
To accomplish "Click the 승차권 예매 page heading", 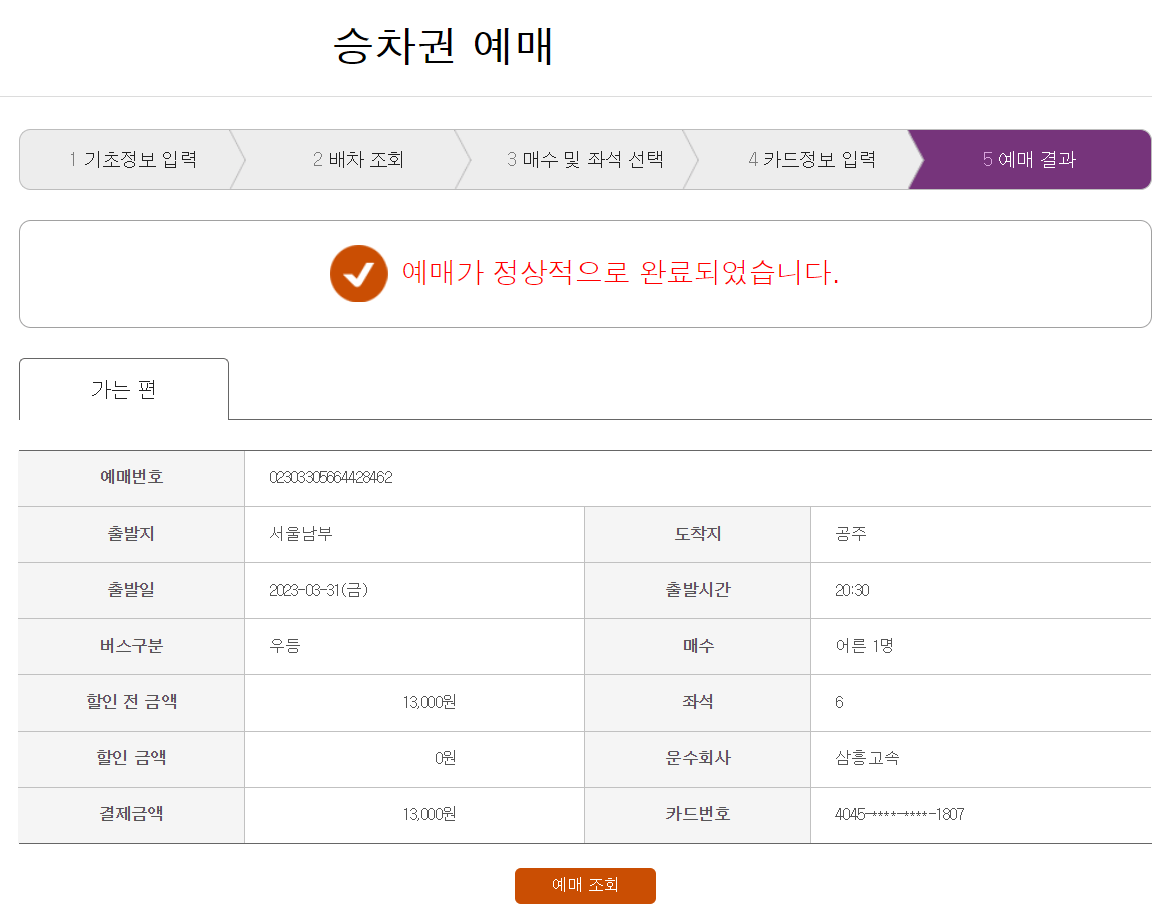I will point(443,46).
